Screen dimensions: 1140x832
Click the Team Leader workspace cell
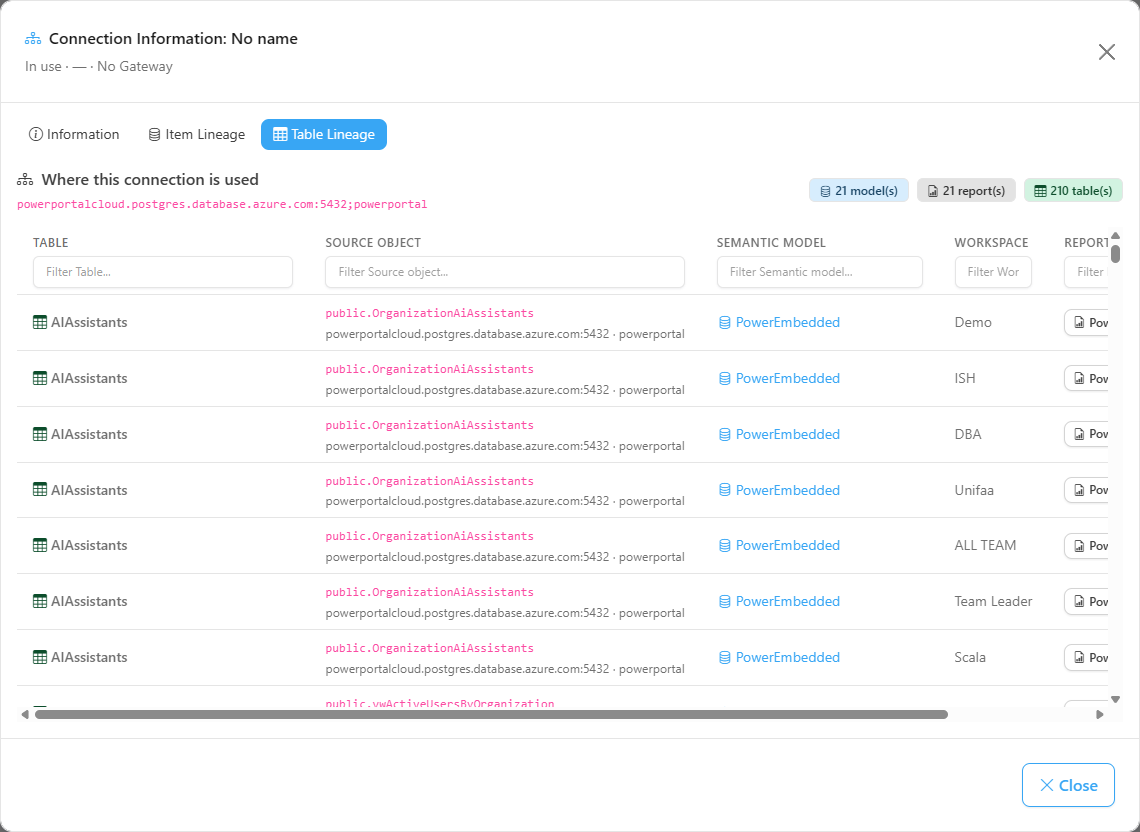(993, 601)
